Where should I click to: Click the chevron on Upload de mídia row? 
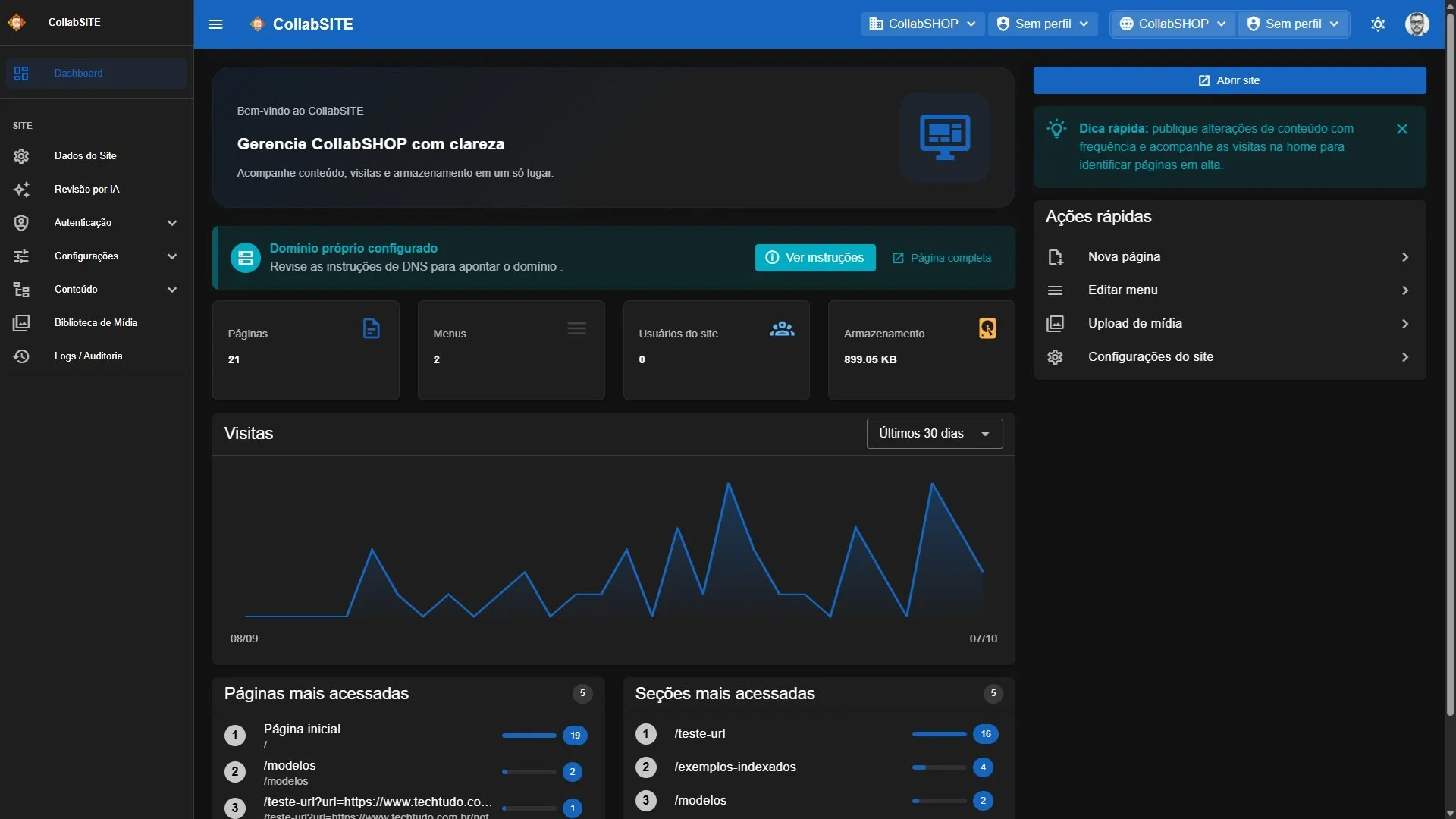tap(1405, 324)
